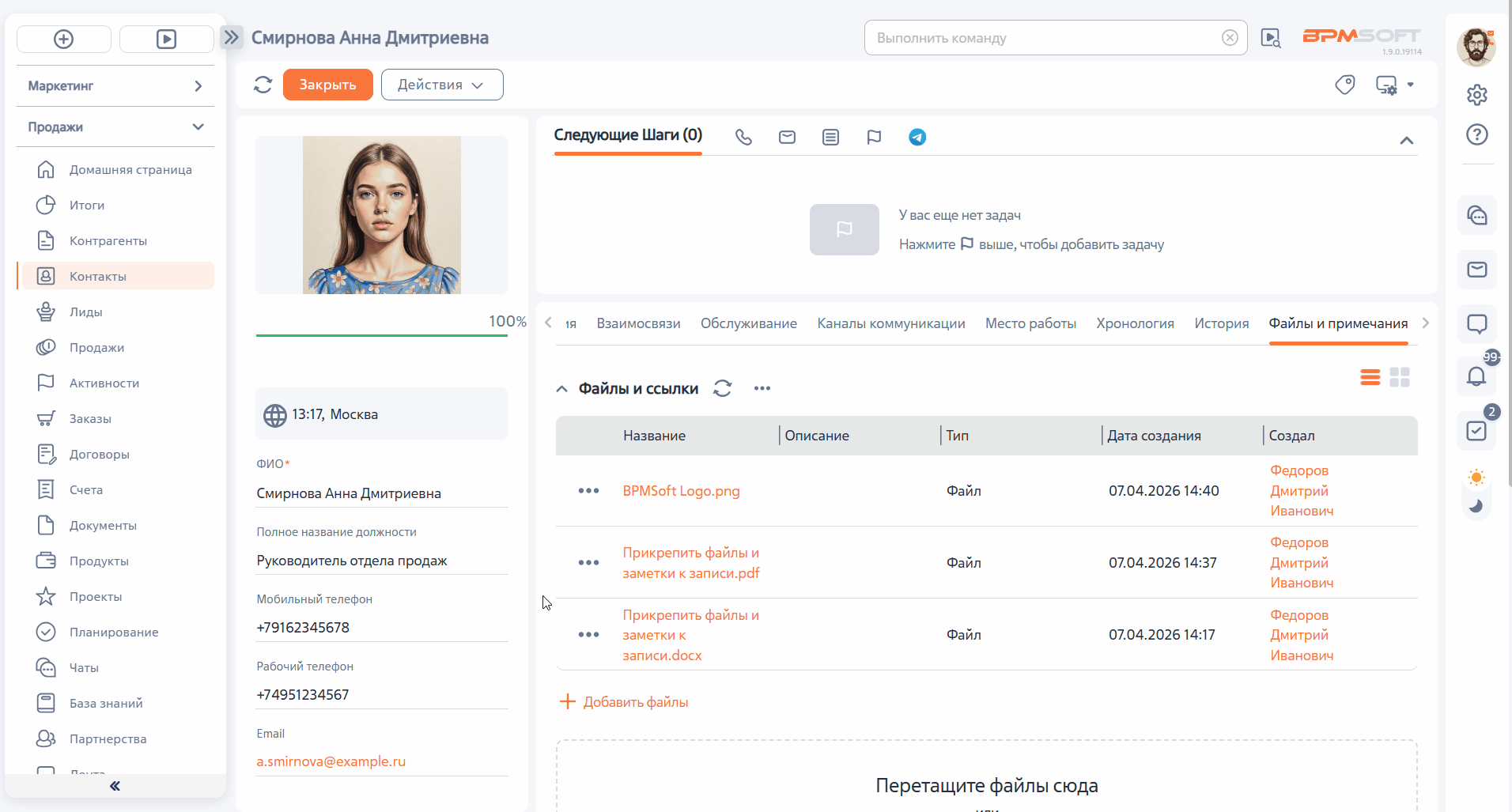Viewport: 1512px width, 812px height.
Task: Click the email envelope icon in next steps
Action: pyautogui.click(x=787, y=138)
